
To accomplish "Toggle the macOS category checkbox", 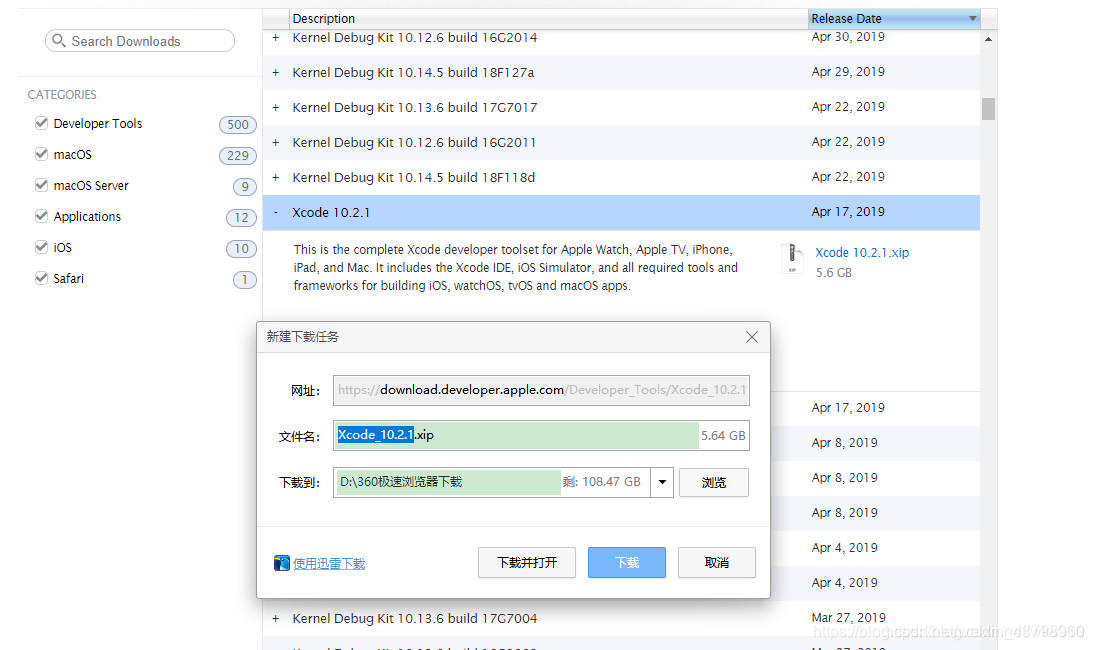I will point(41,153).
